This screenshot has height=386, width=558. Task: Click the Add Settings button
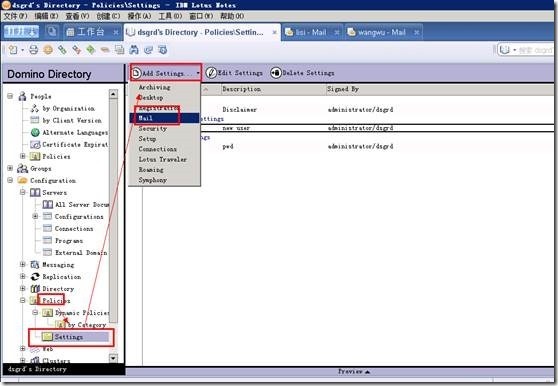click(165, 73)
